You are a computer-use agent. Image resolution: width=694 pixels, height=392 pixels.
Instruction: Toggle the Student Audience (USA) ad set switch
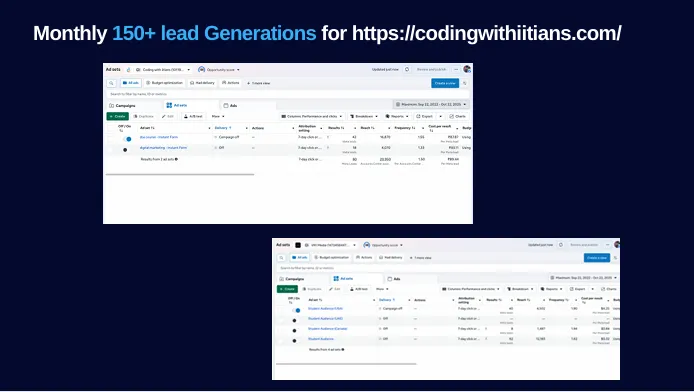[x=296, y=310]
